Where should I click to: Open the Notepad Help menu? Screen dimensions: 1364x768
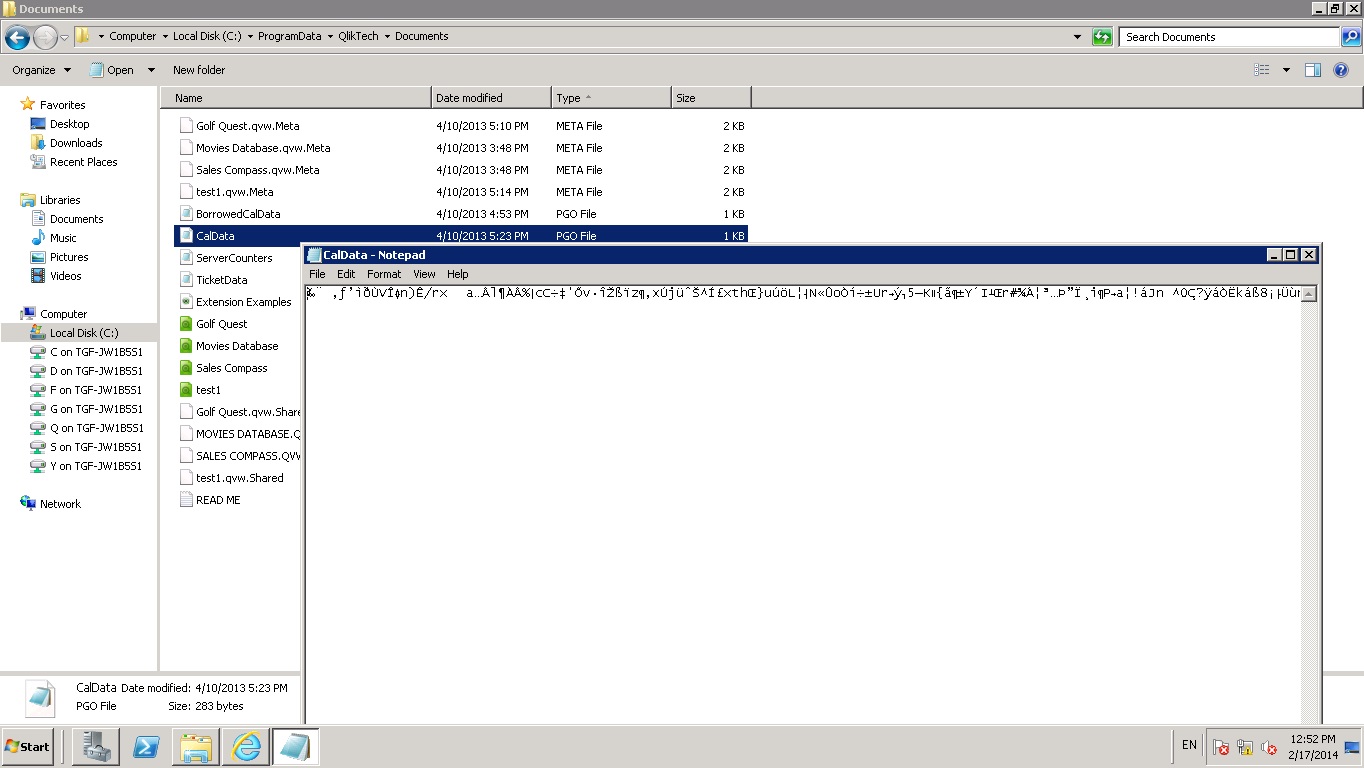point(457,274)
